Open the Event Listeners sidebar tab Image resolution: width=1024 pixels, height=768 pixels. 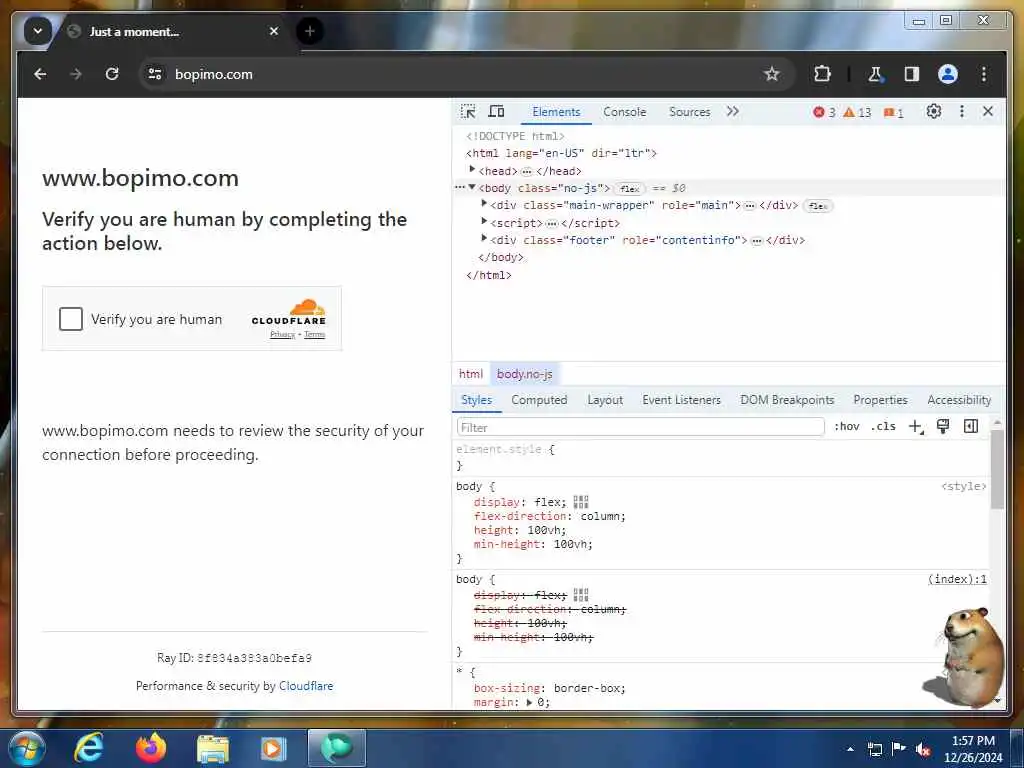pos(681,400)
